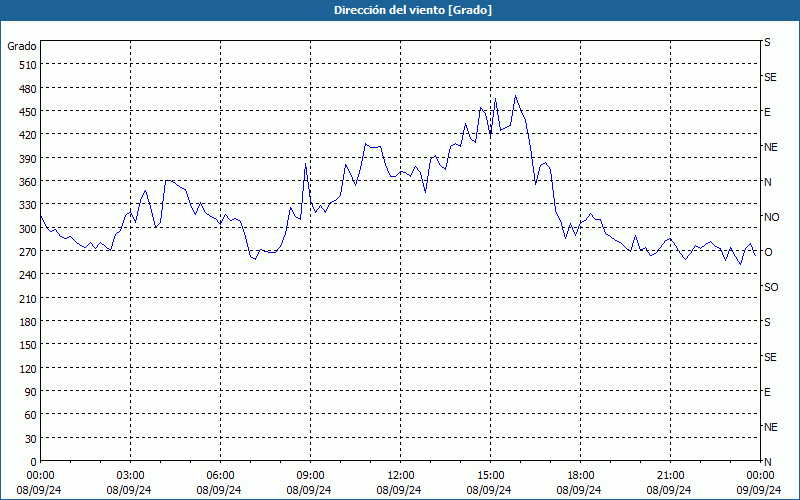Pick the 08/09/24 date beneath 15:00
The width and height of the screenshot is (800, 500).
(489, 490)
